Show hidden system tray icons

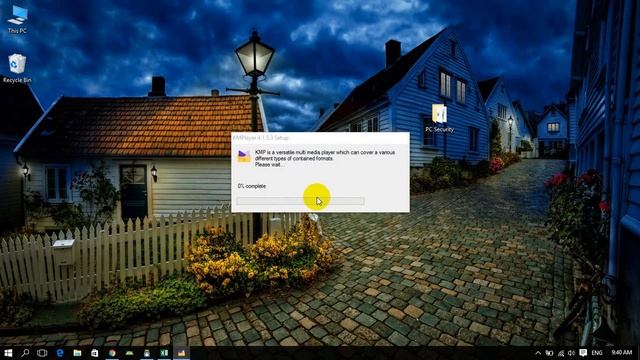pyautogui.click(x=538, y=353)
